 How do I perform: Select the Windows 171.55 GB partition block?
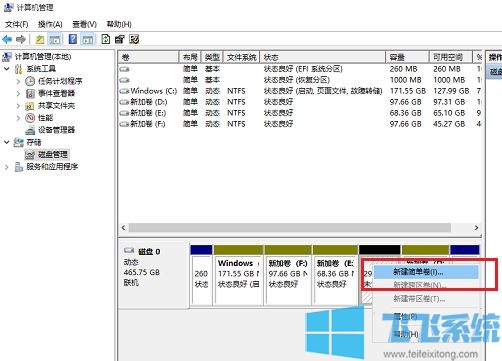pos(238,279)
